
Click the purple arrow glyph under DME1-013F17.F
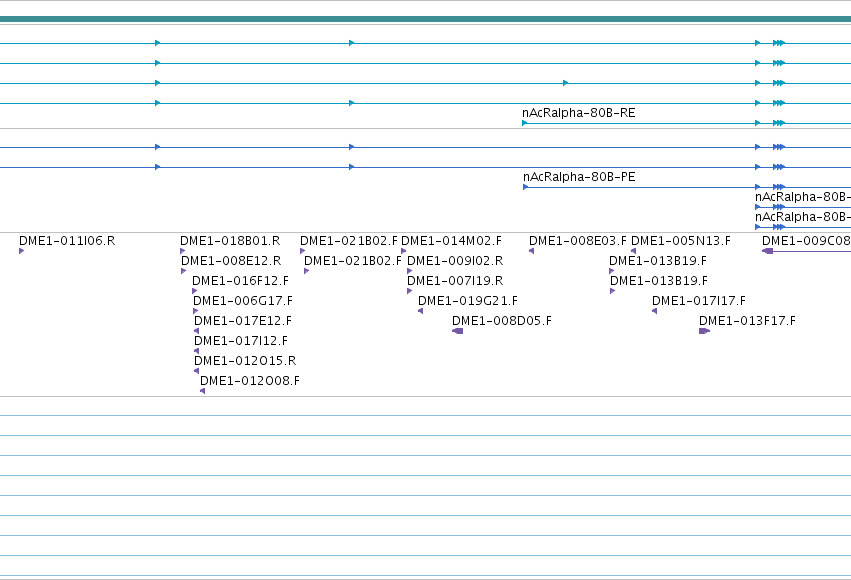[704, 331]
